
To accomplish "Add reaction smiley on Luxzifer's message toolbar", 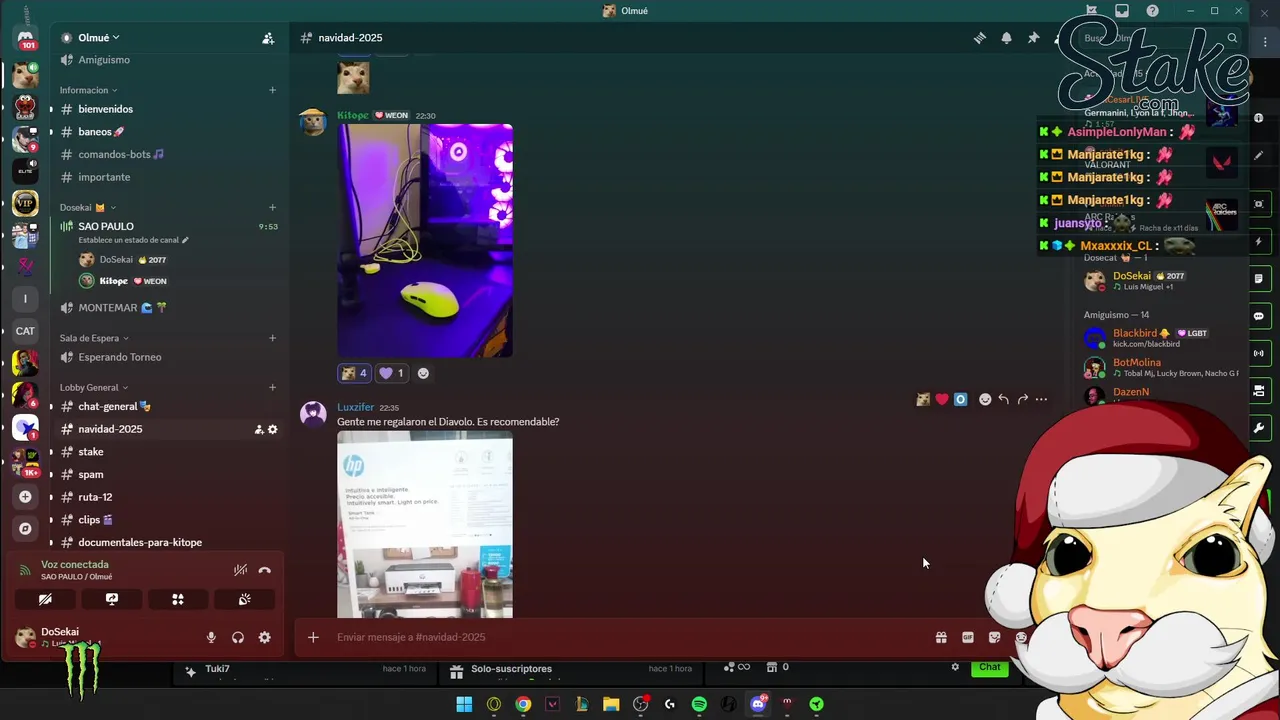I will coord(985,399).
